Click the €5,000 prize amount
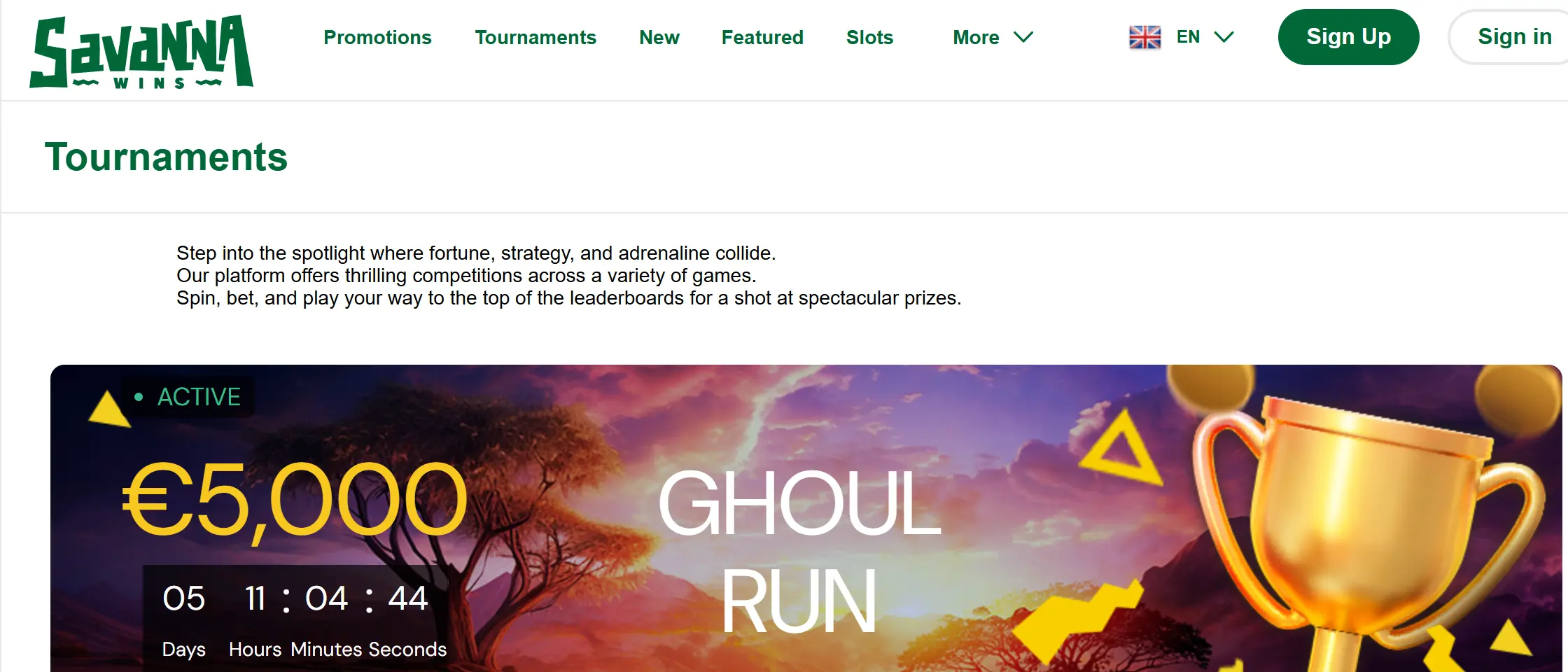This screenshot has height=672, width=1568. point(295,500)
